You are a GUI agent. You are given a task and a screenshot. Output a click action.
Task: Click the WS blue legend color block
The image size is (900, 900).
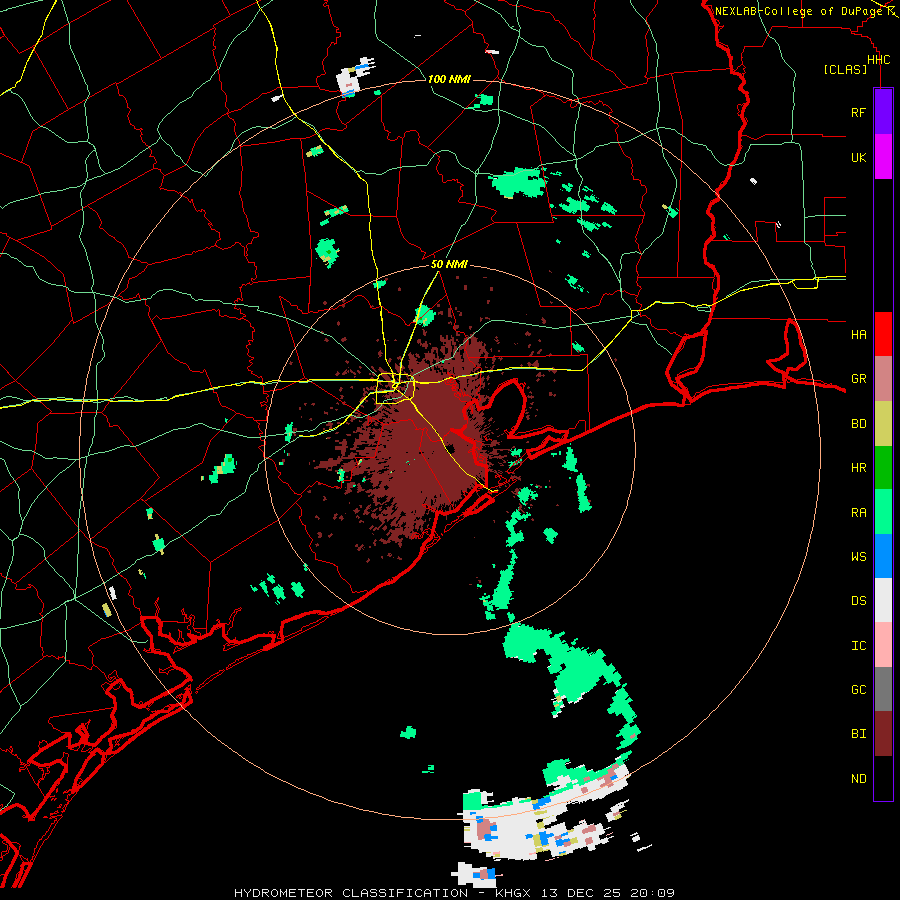pos(883,556)
